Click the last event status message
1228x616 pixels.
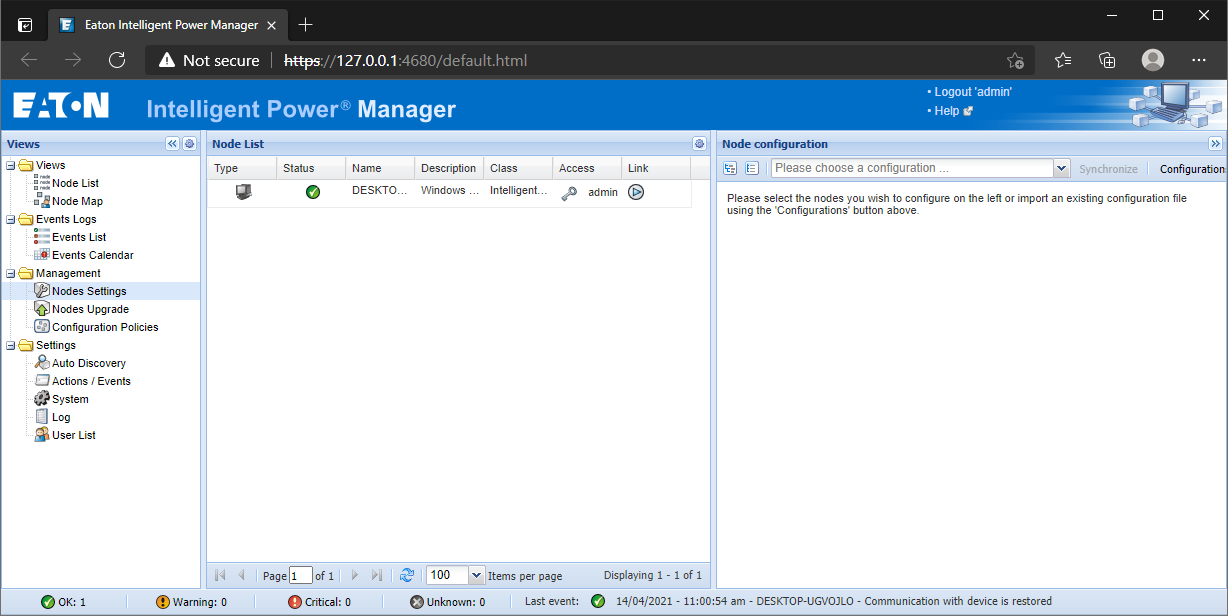834,602
